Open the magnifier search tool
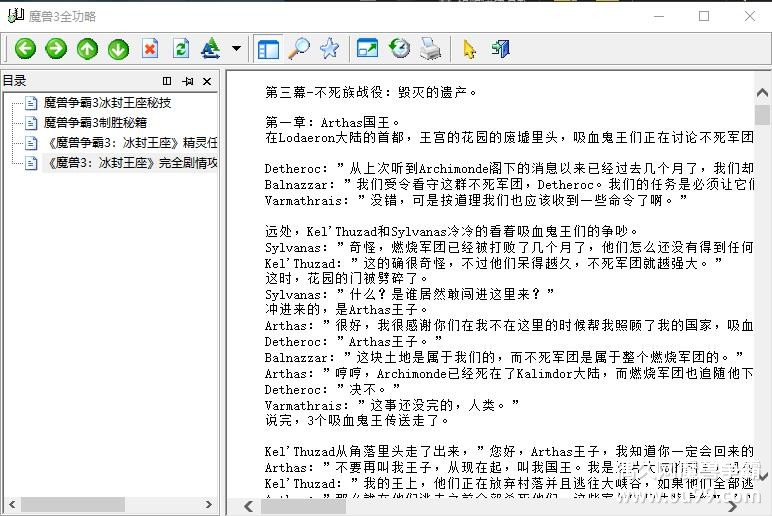Screen dimensions: 772x516 tap(298, 48)
